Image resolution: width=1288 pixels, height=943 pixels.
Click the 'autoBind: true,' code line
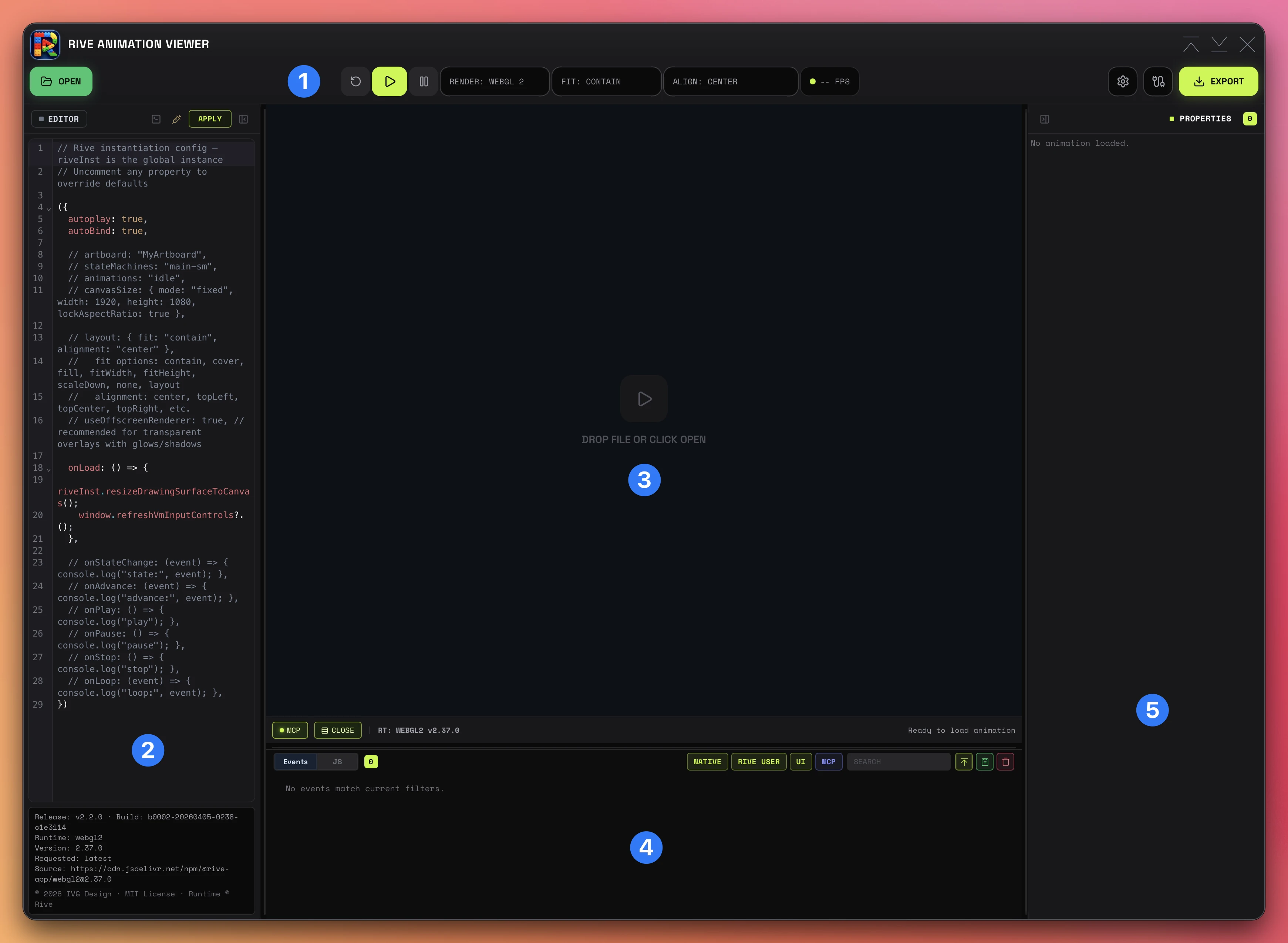108,231
